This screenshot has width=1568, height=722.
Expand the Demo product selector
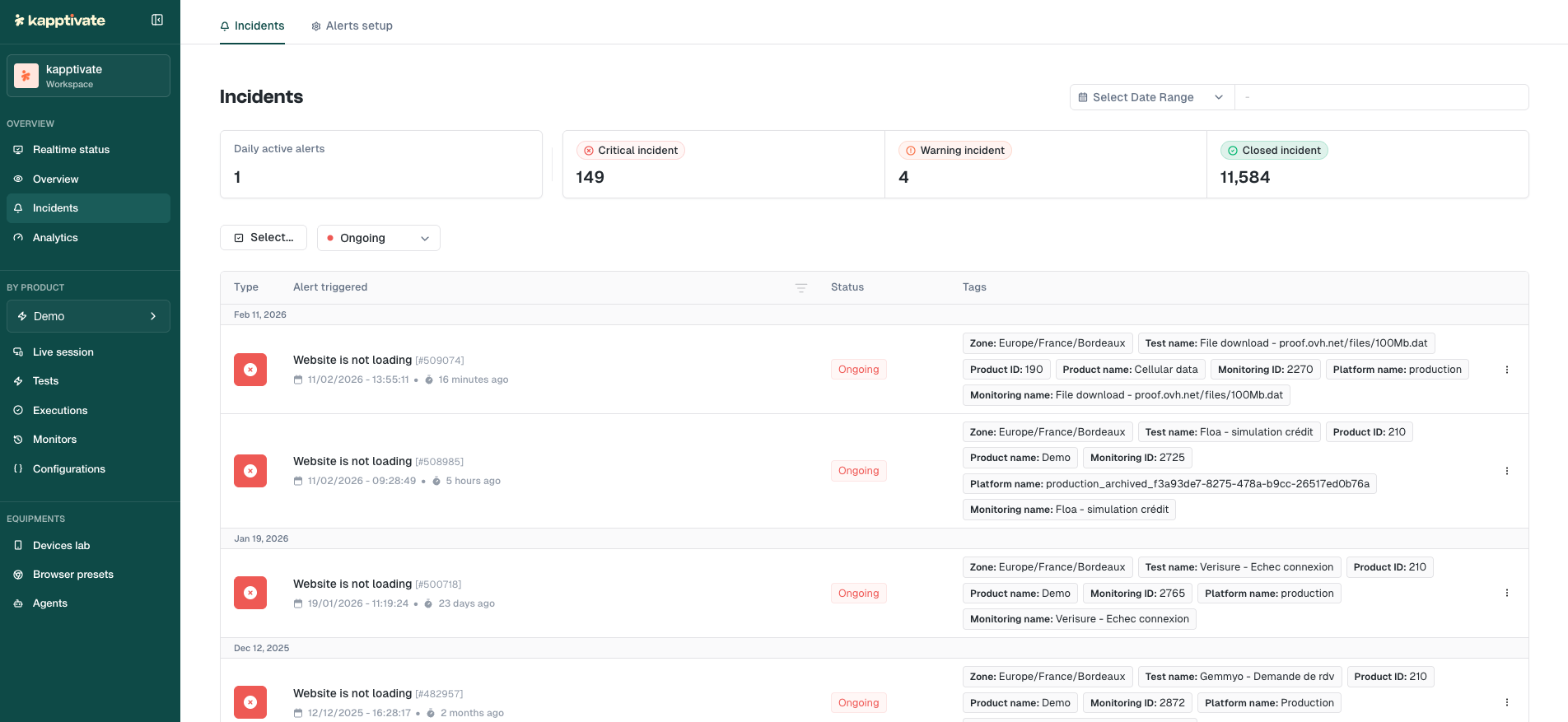point(88,316)
